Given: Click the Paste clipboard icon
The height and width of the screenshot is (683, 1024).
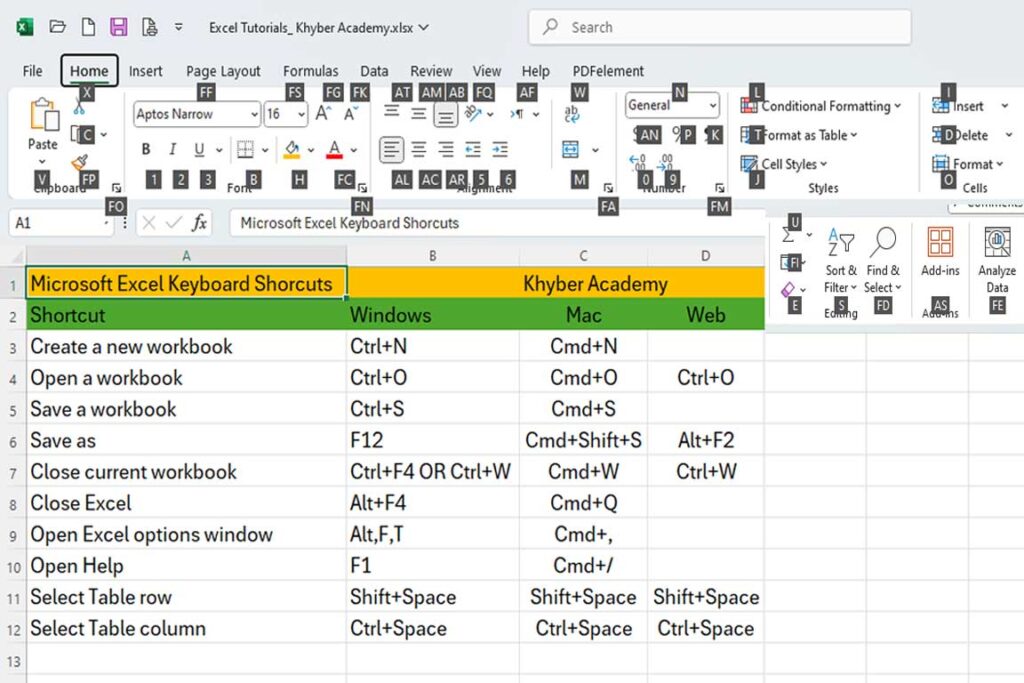Looking at the screenshot, I should (x=43, y=115).
